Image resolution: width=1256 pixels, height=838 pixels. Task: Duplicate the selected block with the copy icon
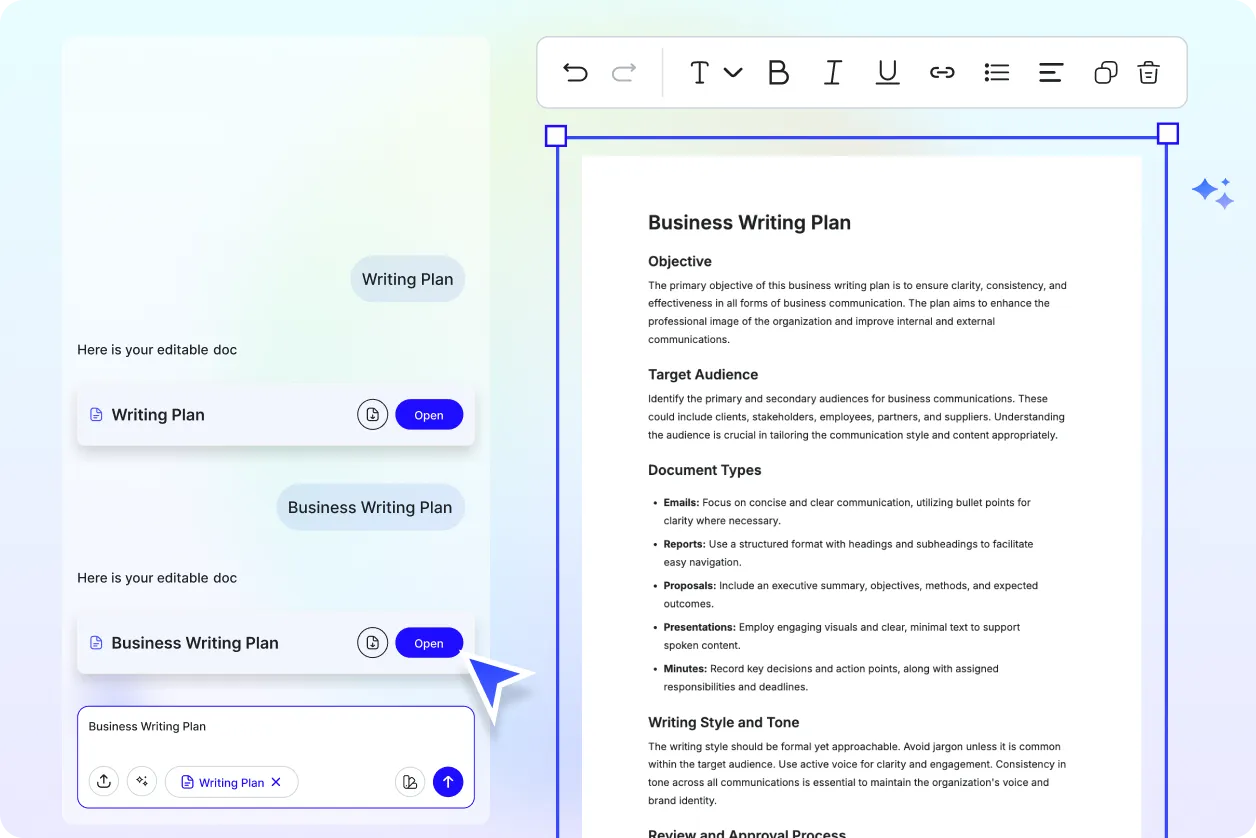coord(1105,72)
